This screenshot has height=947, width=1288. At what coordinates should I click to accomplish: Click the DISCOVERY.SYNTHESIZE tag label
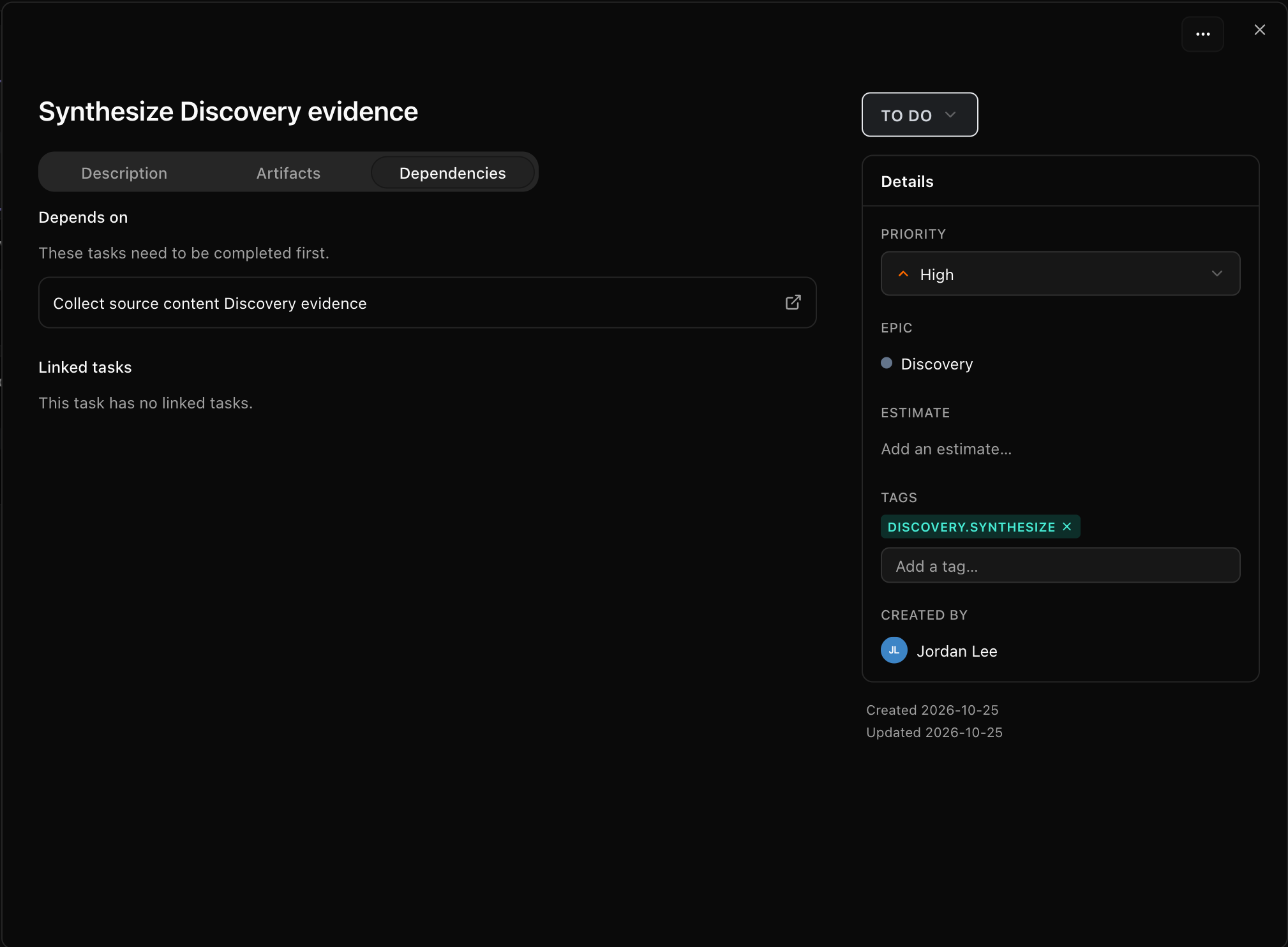[x=971, y=527]
